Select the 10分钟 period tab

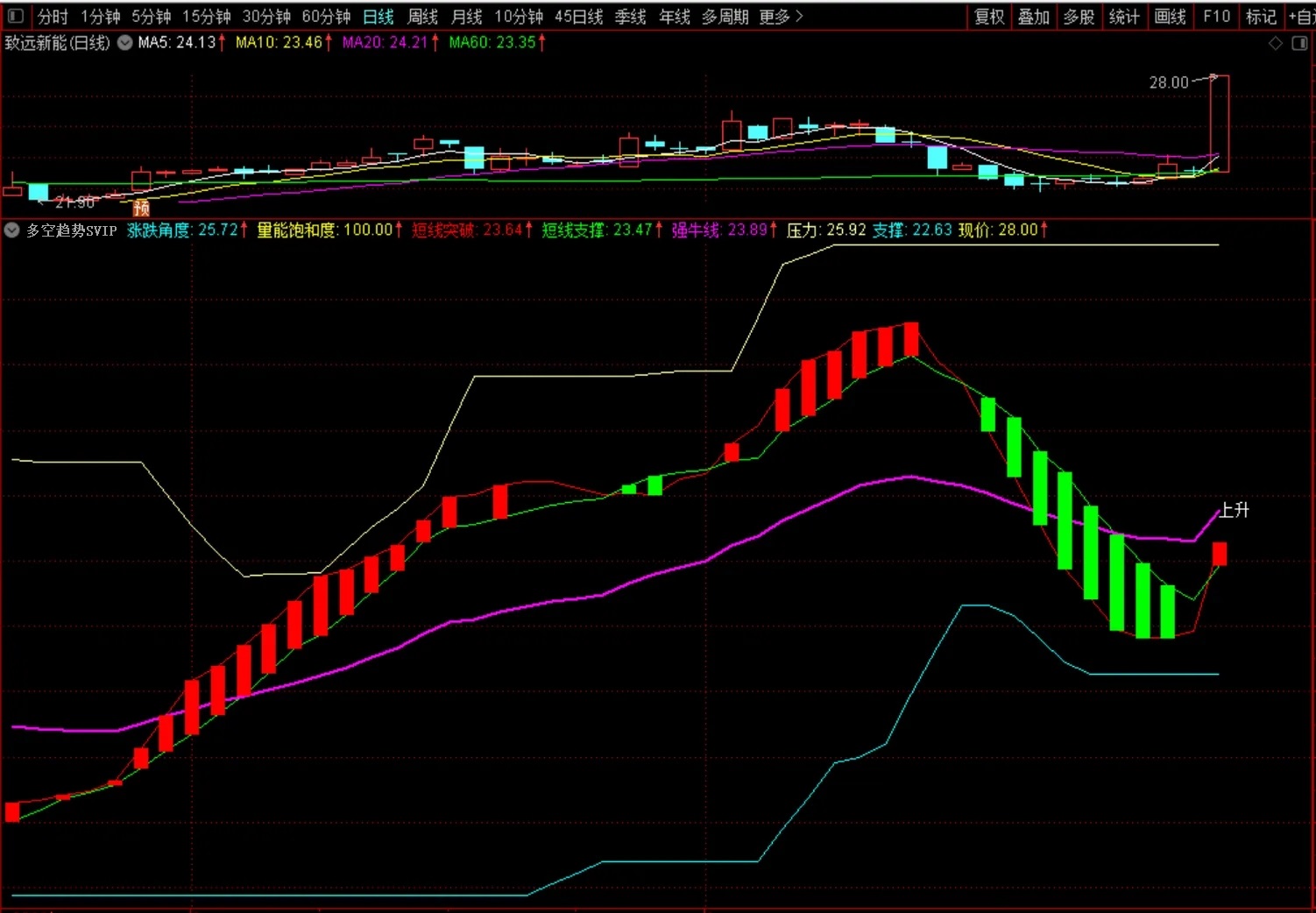(519, 17)
